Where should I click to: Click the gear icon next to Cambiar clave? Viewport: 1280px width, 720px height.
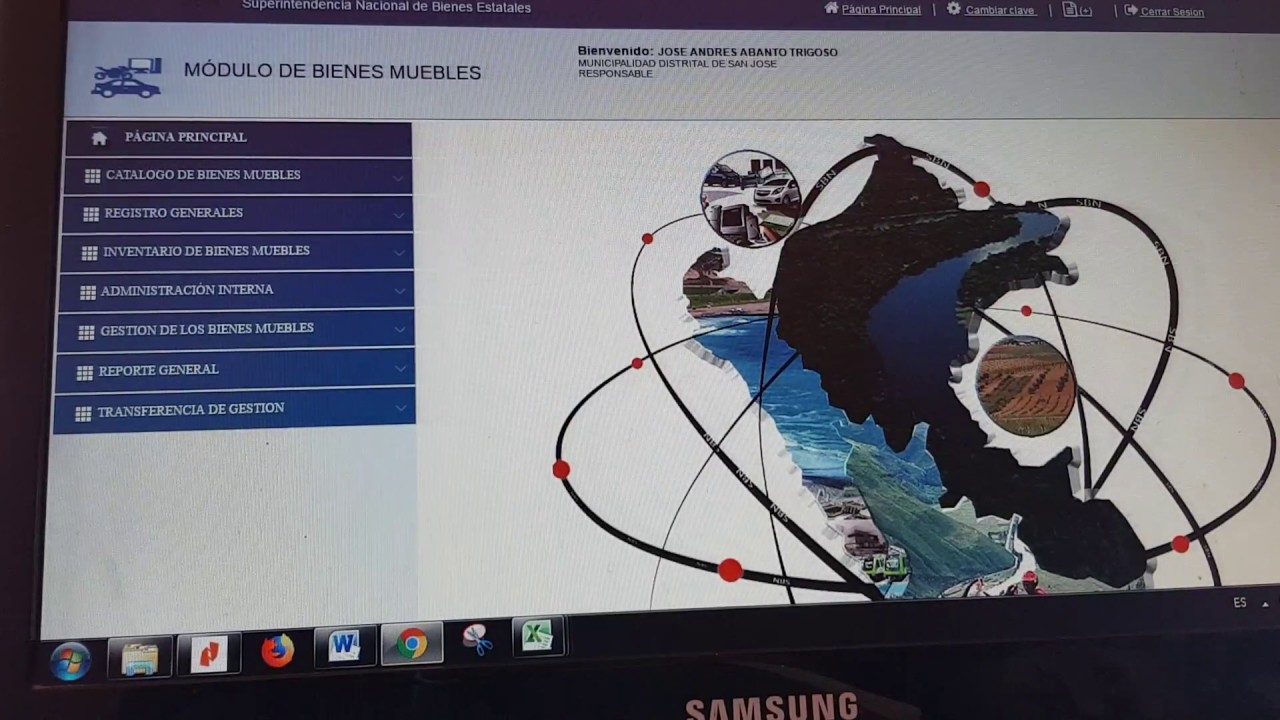[x=954, y=8]
